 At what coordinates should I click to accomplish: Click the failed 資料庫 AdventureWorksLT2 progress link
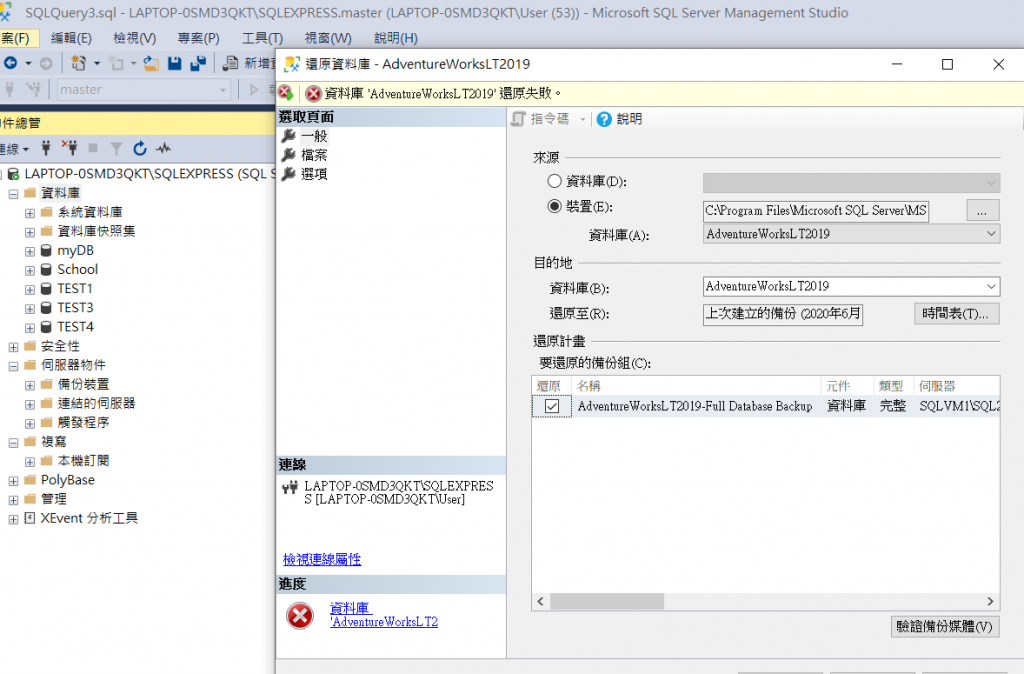point(383,615)
